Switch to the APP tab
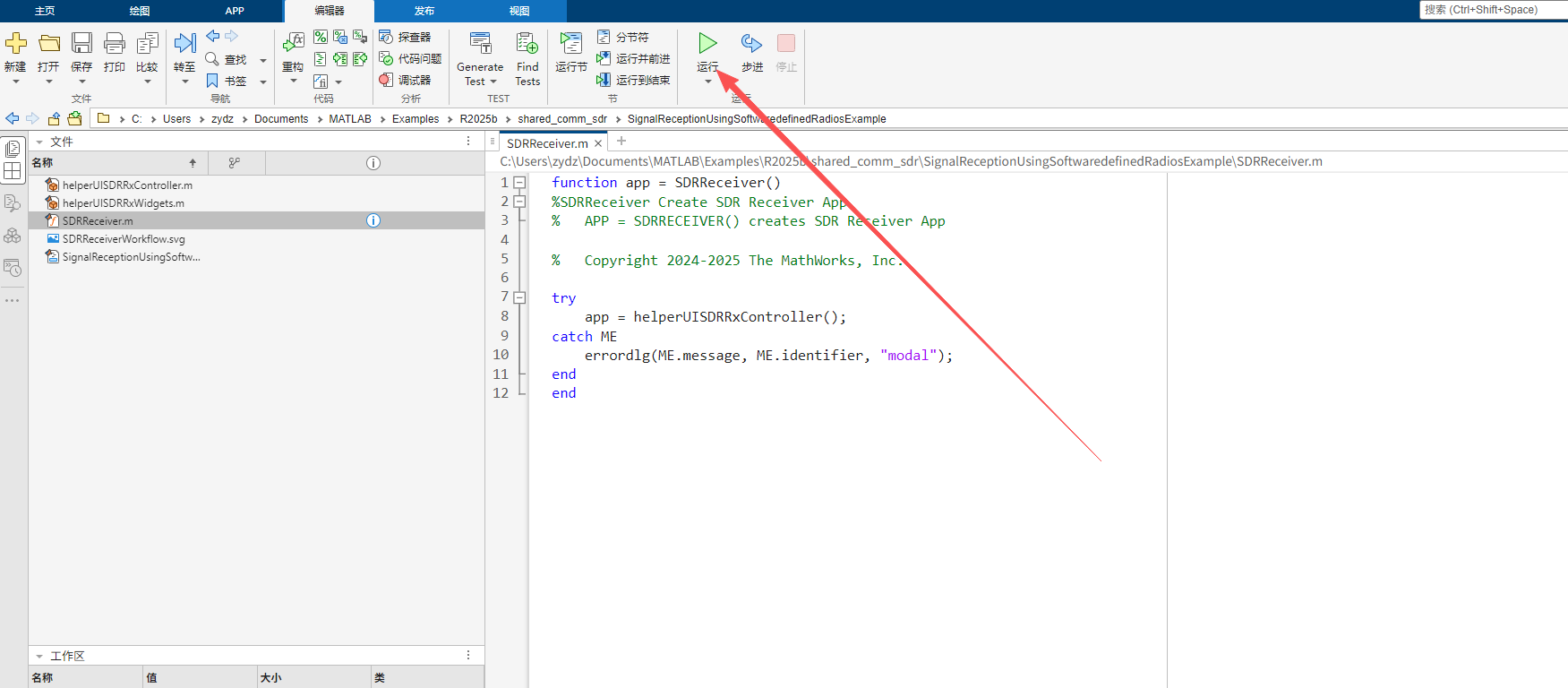The image size is (1568, 688). coord(235,11)
